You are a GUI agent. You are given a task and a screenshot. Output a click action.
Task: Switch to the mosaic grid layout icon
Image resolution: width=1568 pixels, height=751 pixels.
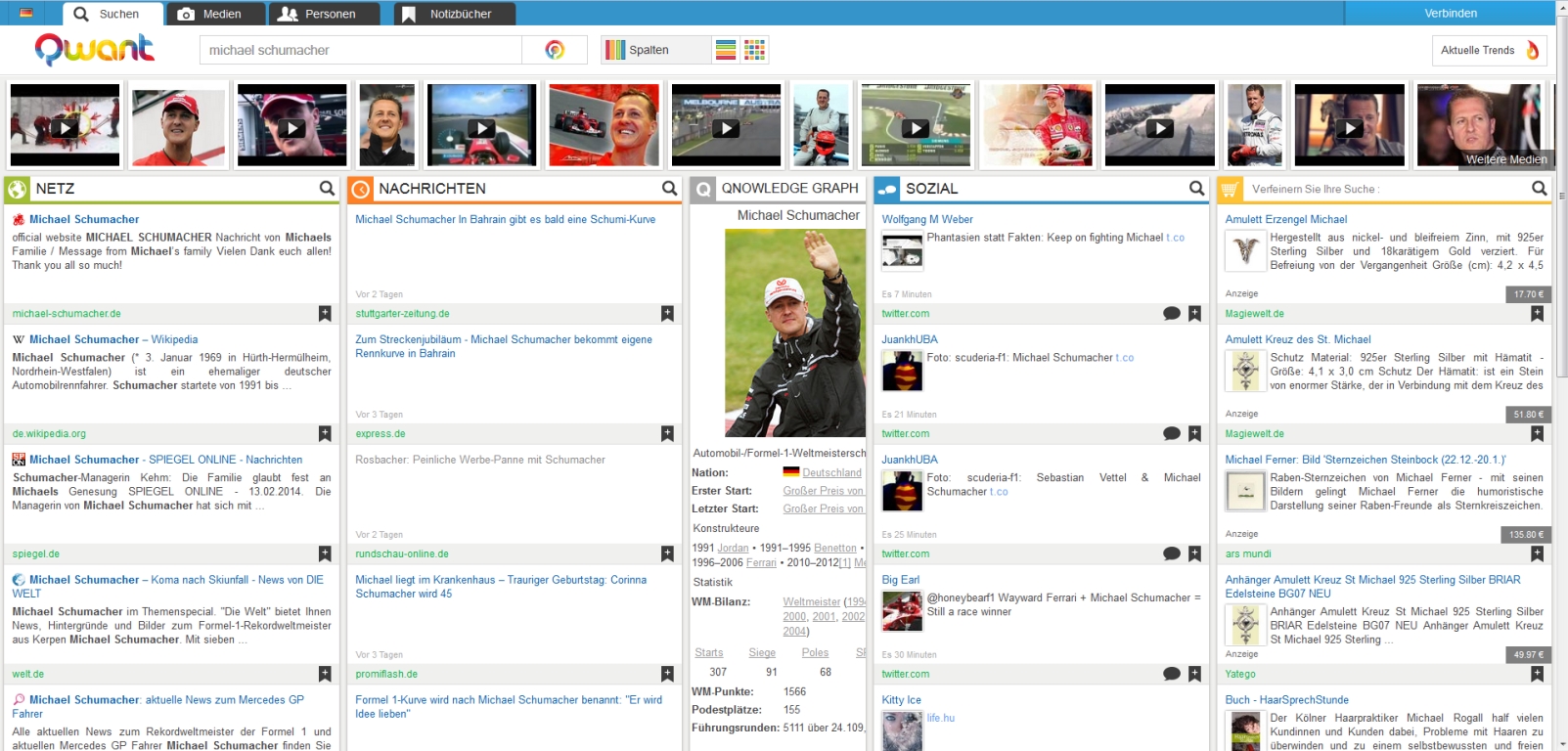click(754, 50)
